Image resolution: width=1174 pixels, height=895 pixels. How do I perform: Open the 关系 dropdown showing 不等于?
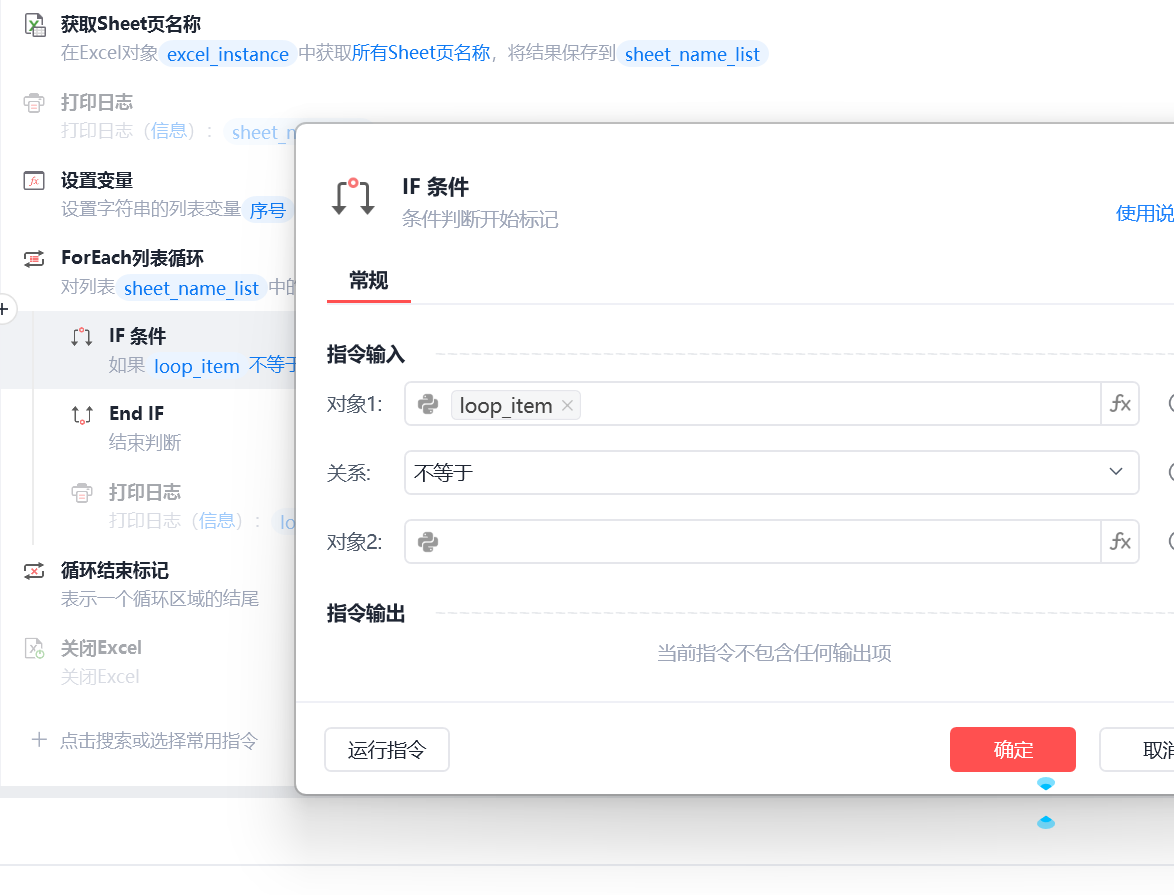click(x=771, y=473)
